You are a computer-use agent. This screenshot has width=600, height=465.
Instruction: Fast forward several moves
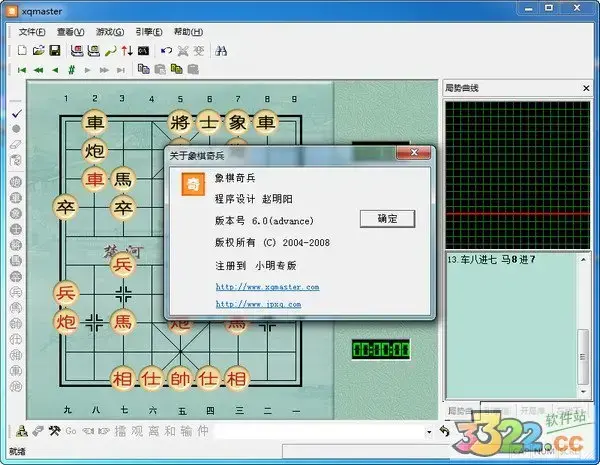tap(104, 70)
